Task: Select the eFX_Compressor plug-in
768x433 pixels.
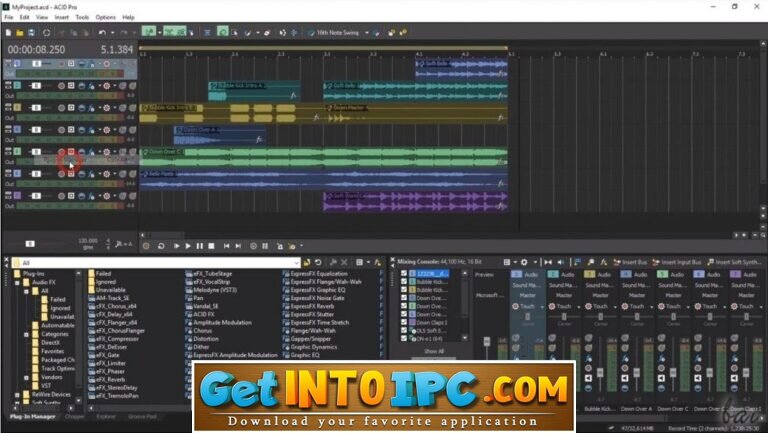Action: [114, 339]
